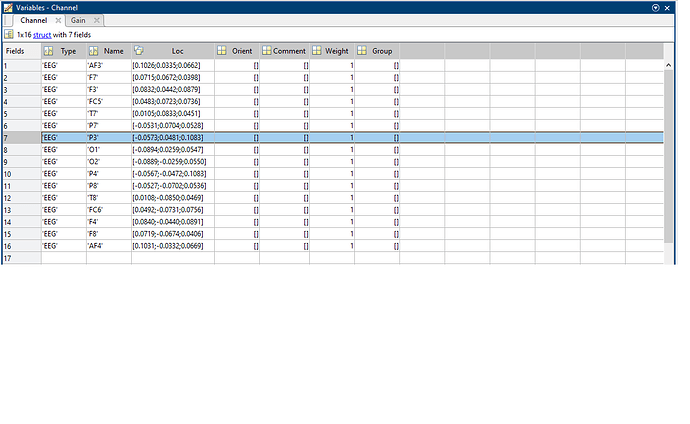690x424 pixels.
Task: Select Loc cell [0.0715;0.0672;0.0398]
Action: click(x=173, y=77)
